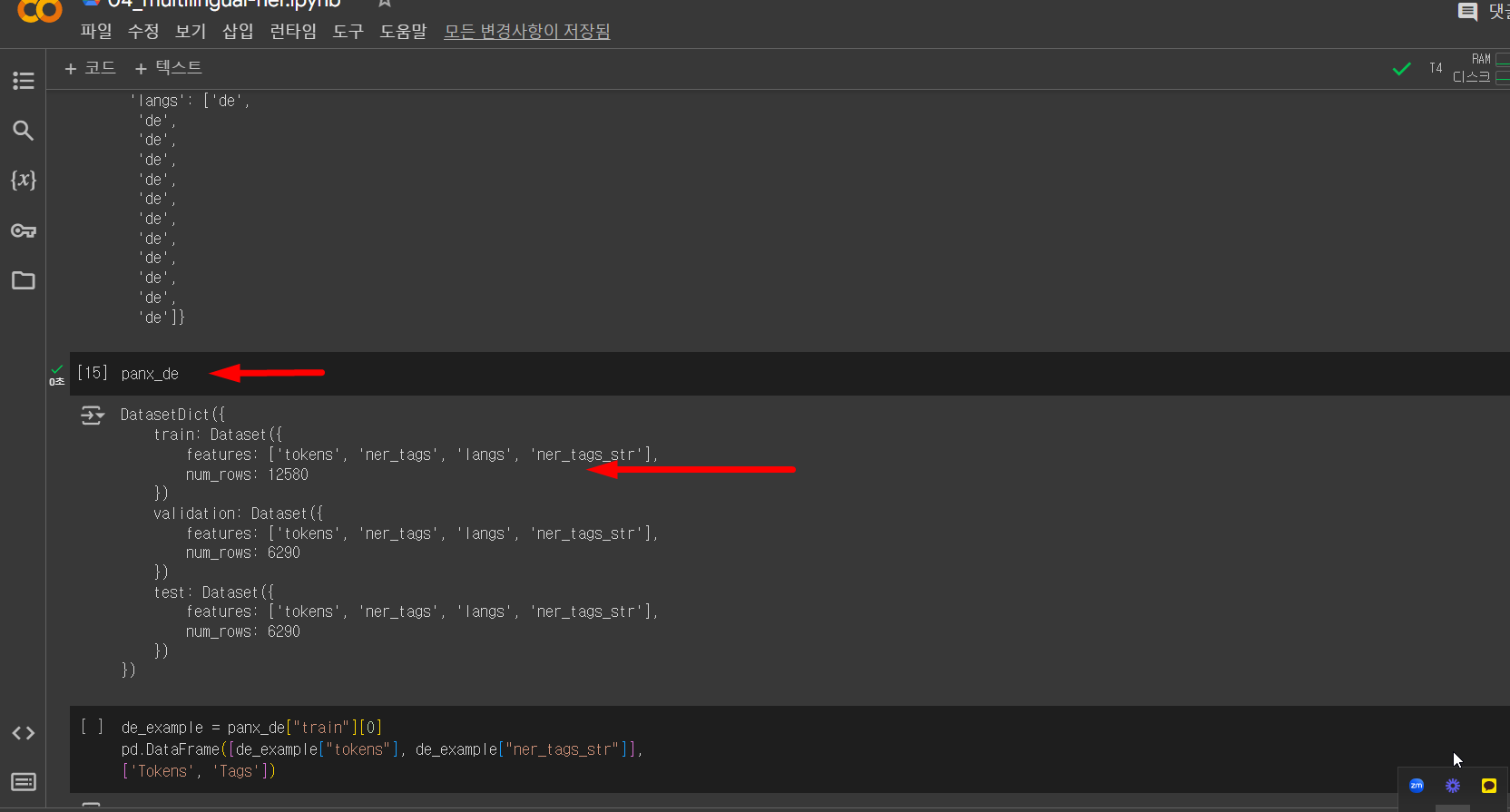Click inside the panx_de code cell

tap(789, 374)
